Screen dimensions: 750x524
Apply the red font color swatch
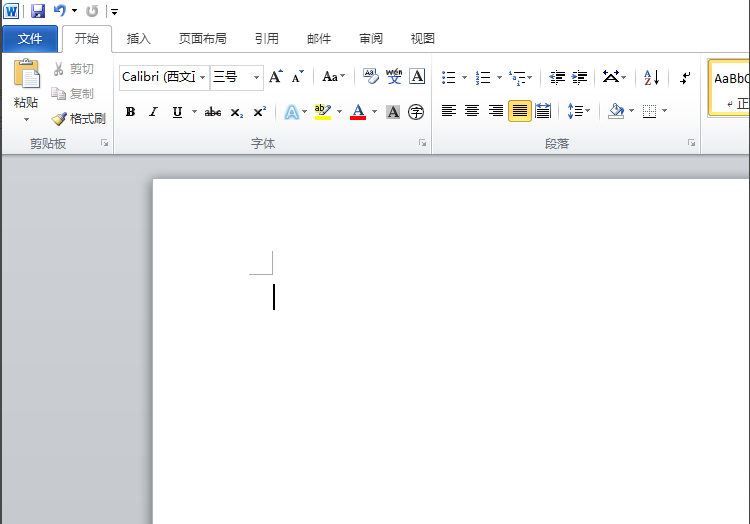point(358,112)
